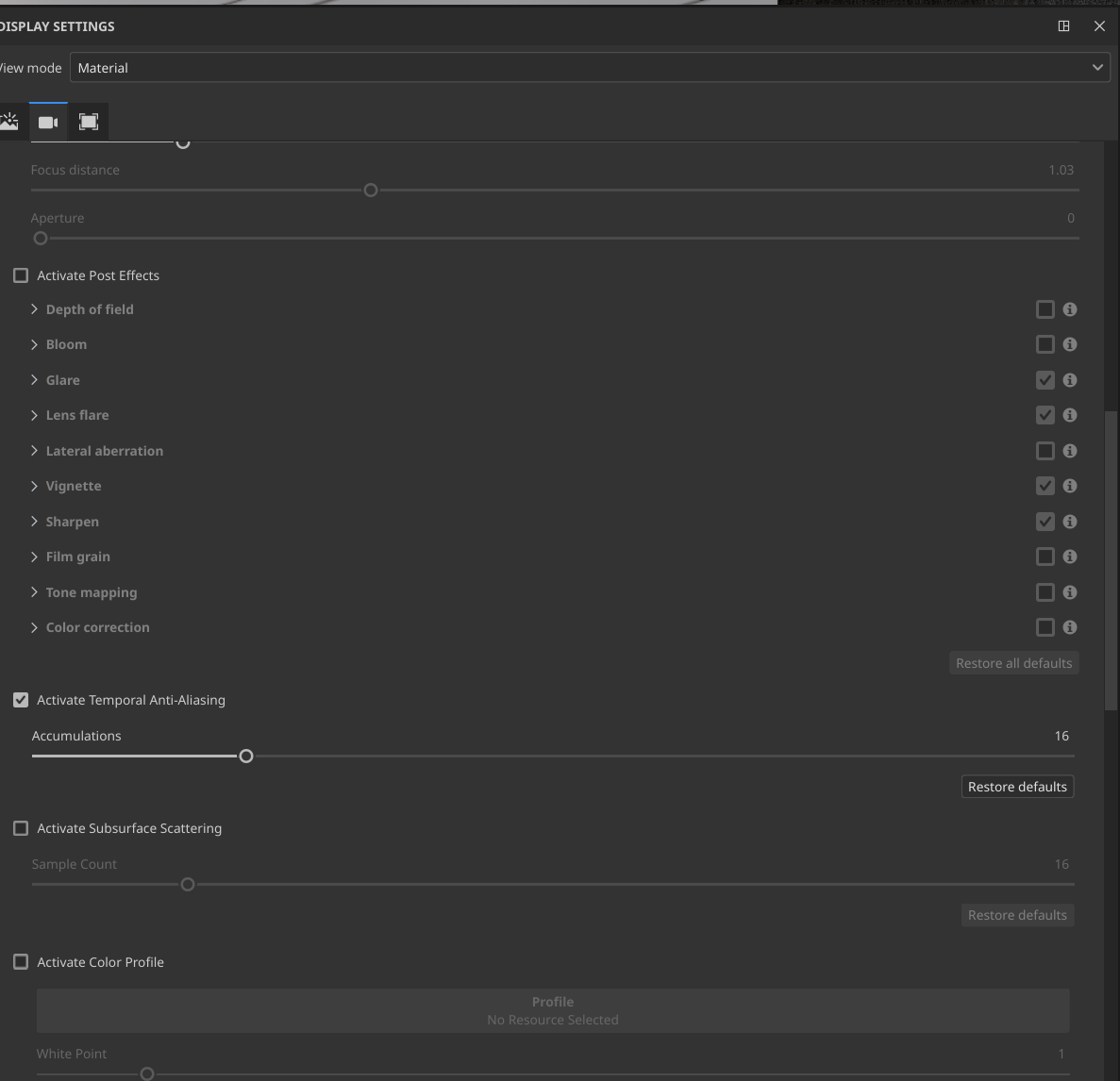The width and height of the screenshot is (1120, 1081).
Task: Click Aperture value 0
Action: (1071, 218)
